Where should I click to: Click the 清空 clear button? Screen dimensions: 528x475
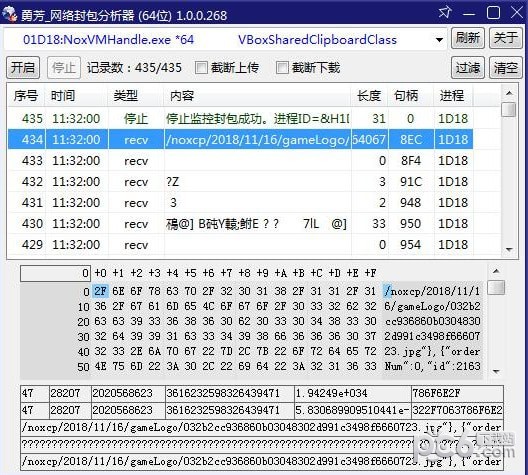[505, 68]
